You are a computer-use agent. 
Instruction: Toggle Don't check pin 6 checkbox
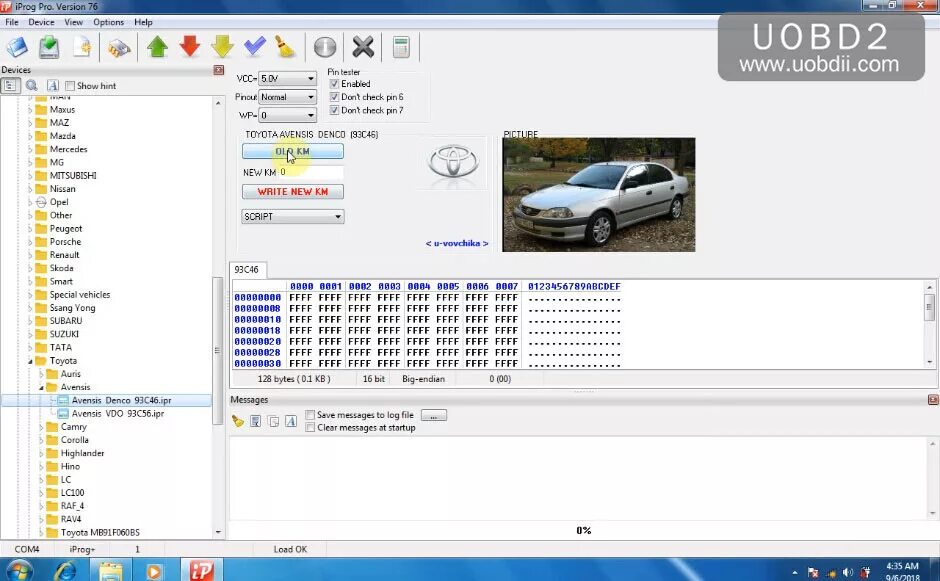click(335, 97)
